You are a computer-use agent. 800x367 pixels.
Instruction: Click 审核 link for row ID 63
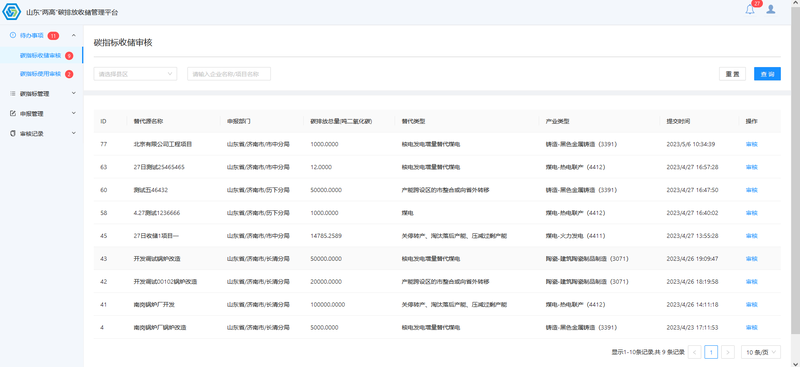[x=752, y=167]
